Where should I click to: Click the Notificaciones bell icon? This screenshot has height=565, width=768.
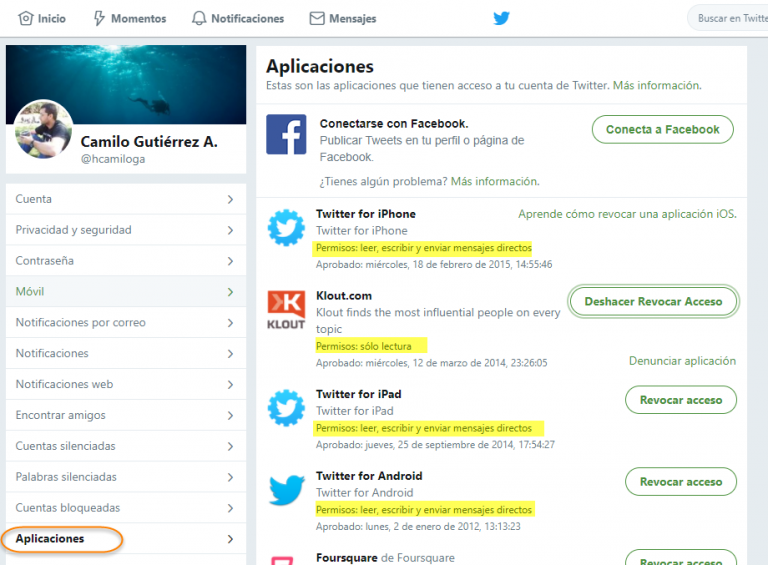pyautogui.click(x=198, y=18)
